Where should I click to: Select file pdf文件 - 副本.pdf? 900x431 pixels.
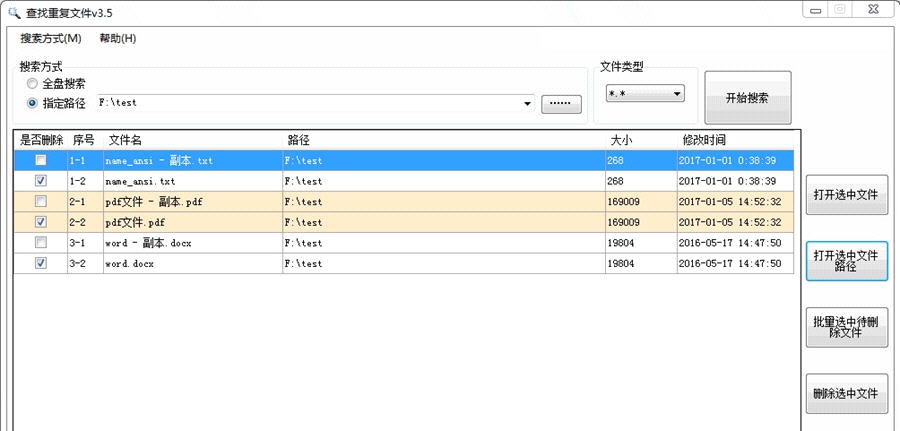click(x=154, y=202)
